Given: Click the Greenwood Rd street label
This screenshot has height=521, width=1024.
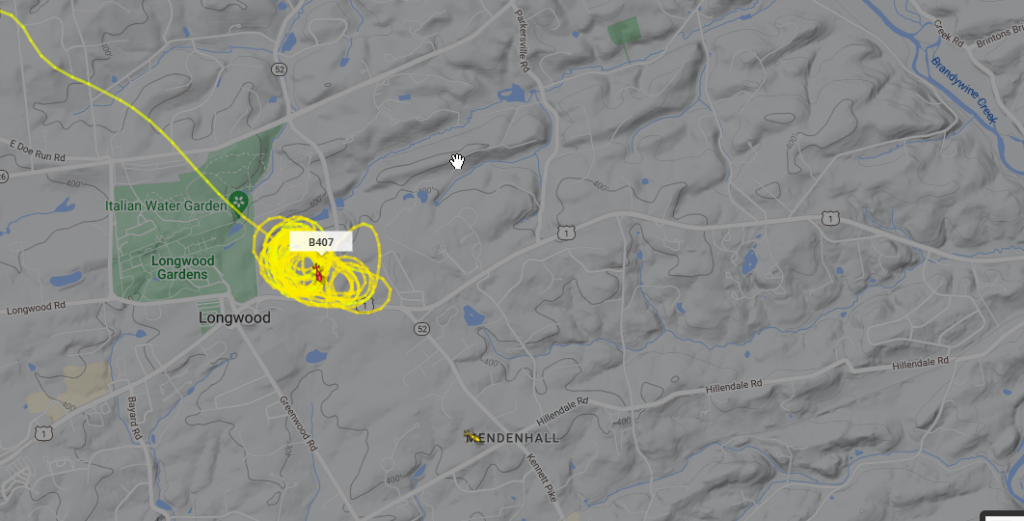Looking at the screenshot, I should pos(298,423).
